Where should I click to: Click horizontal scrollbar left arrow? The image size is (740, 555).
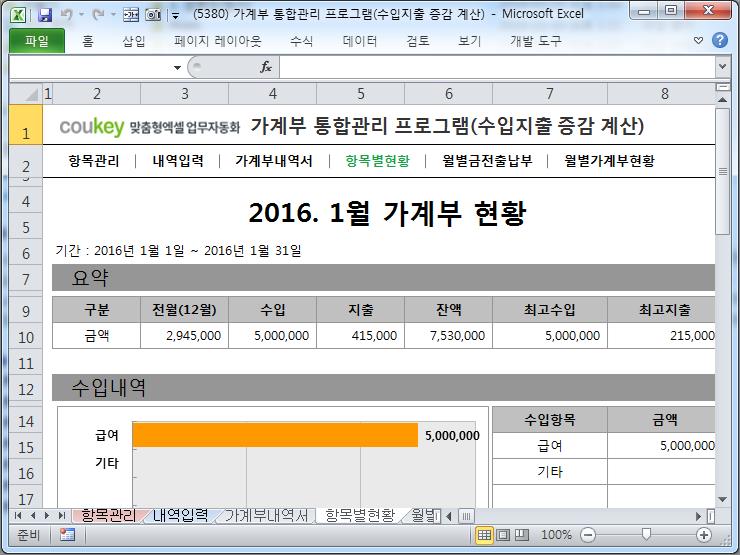click(449, 516)
